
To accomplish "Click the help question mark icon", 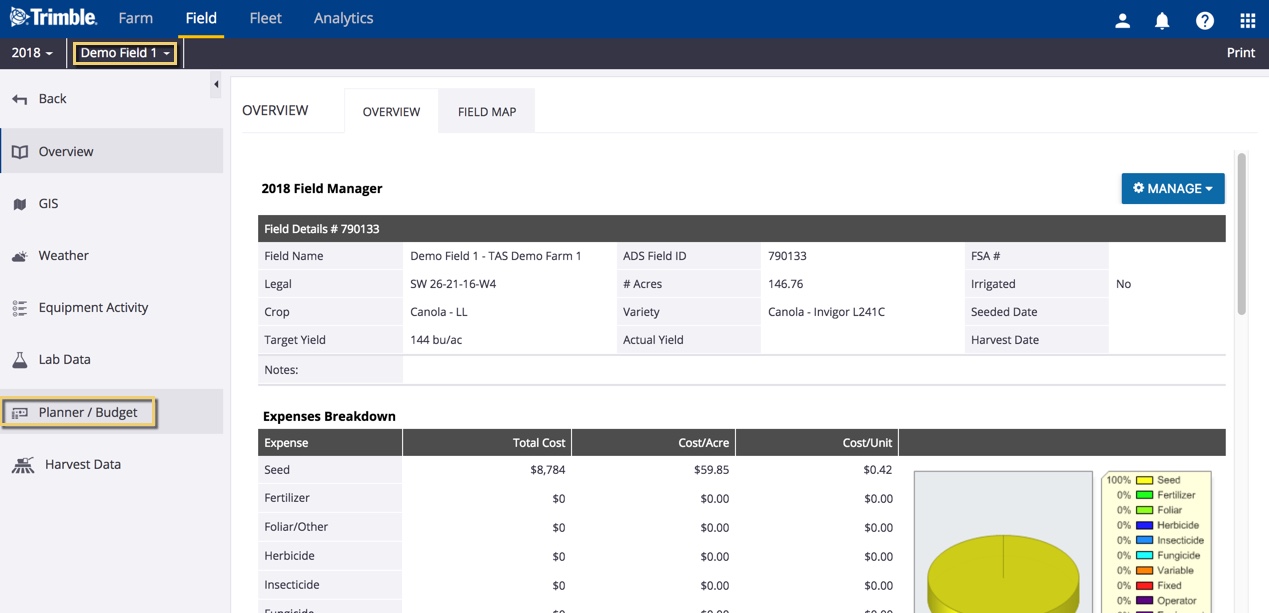I will click(1205, 20).
